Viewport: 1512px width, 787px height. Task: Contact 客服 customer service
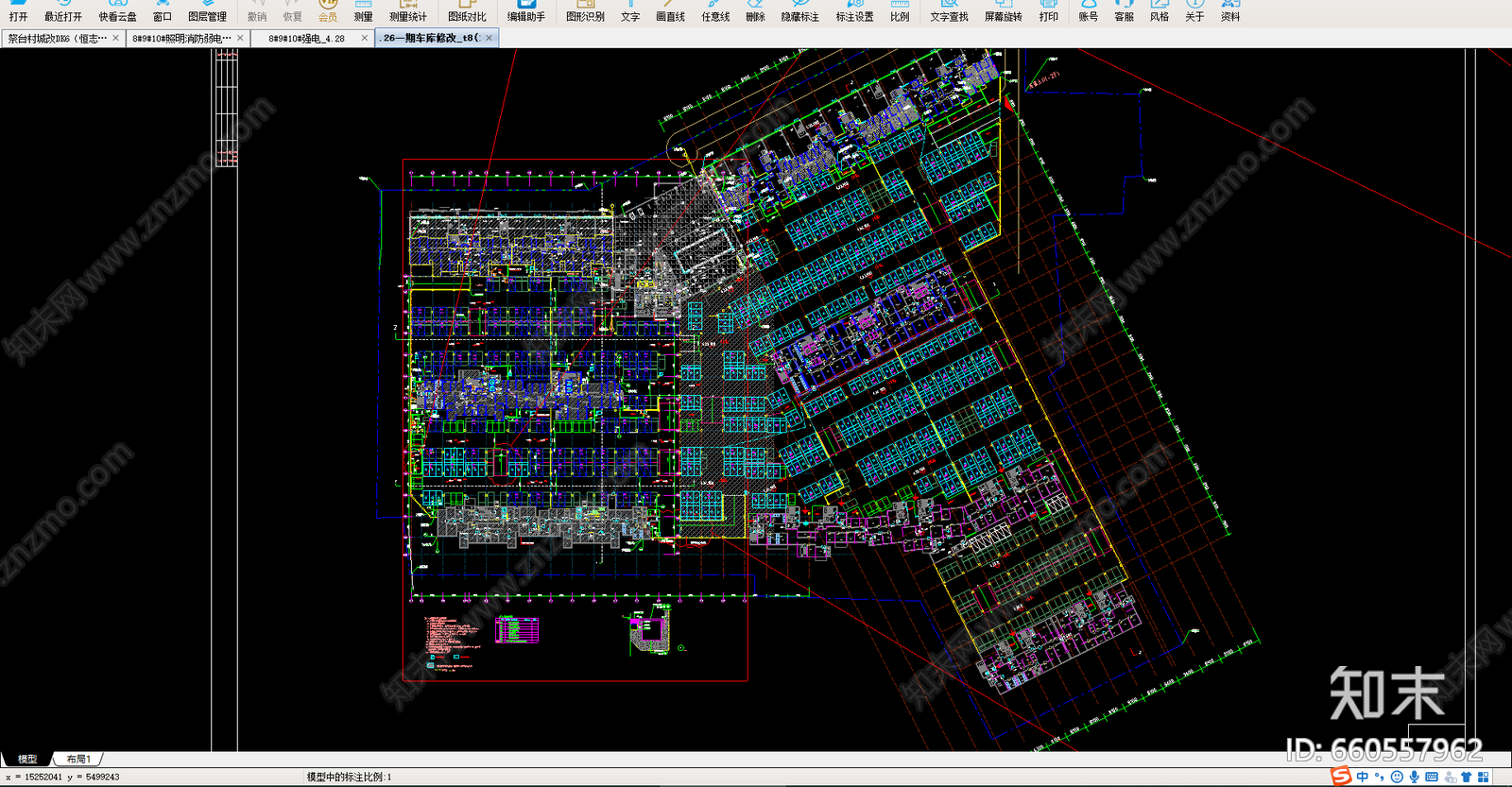tap(1124, 11)
